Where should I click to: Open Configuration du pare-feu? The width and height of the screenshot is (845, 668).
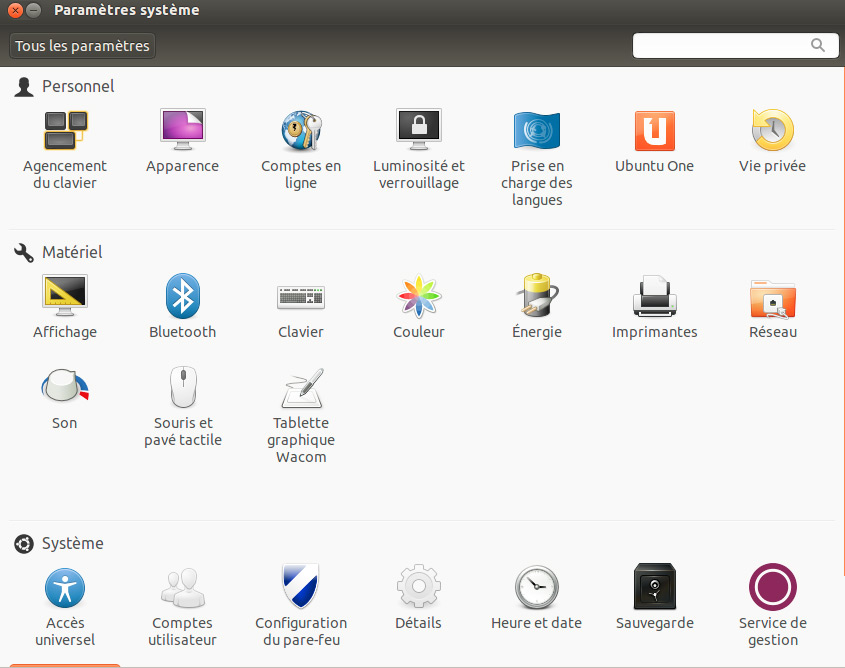point(301,606)
